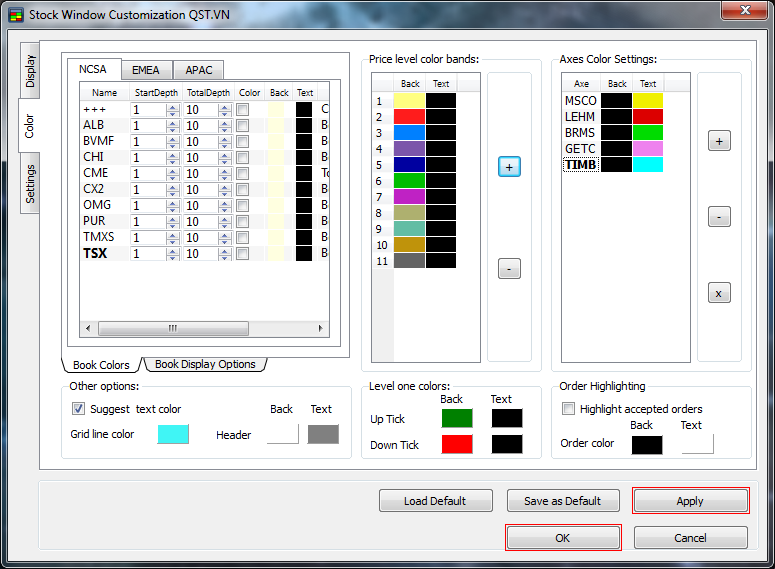The image size is (775, 569).
Task: Increase StartDepth spinner for CHI row
Action: pyautogui.click(x=172, y=154)
